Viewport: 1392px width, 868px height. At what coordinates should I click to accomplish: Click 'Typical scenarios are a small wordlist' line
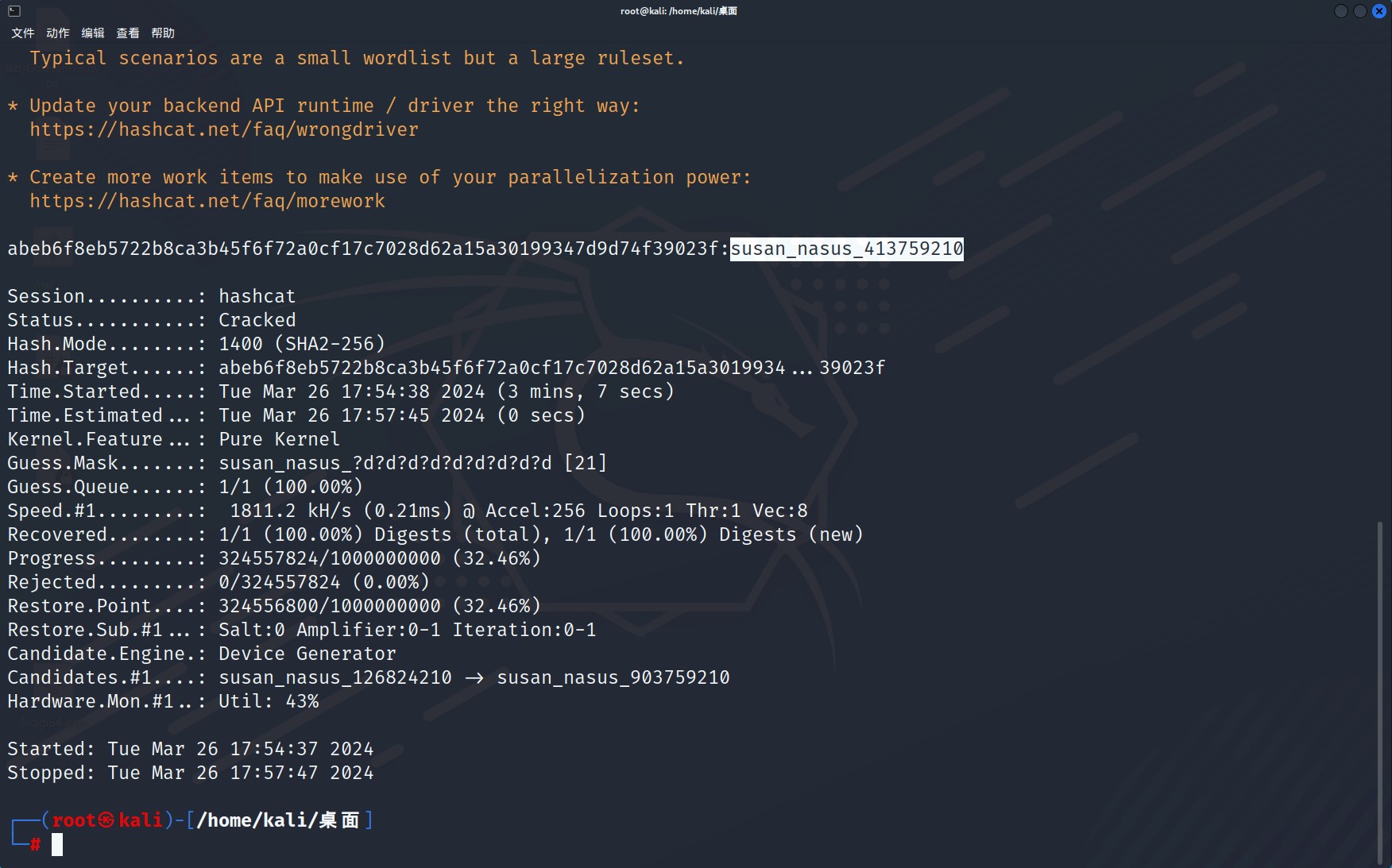click(357, 58)
